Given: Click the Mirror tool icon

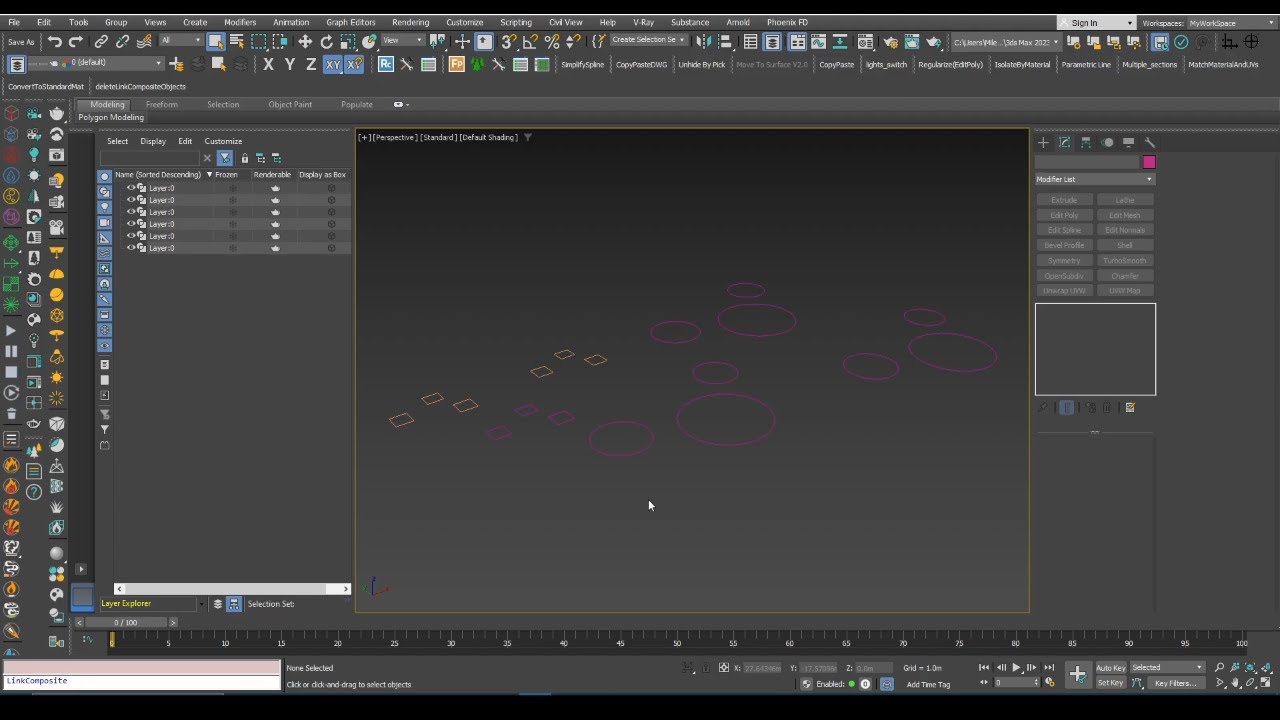Looking at the screenshot, I should tap(703, 42).
